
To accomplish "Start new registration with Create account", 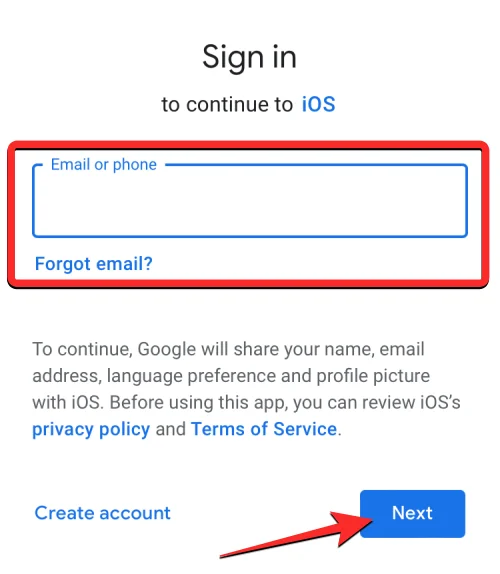I will pyautogui.click(x=102, y=513).
